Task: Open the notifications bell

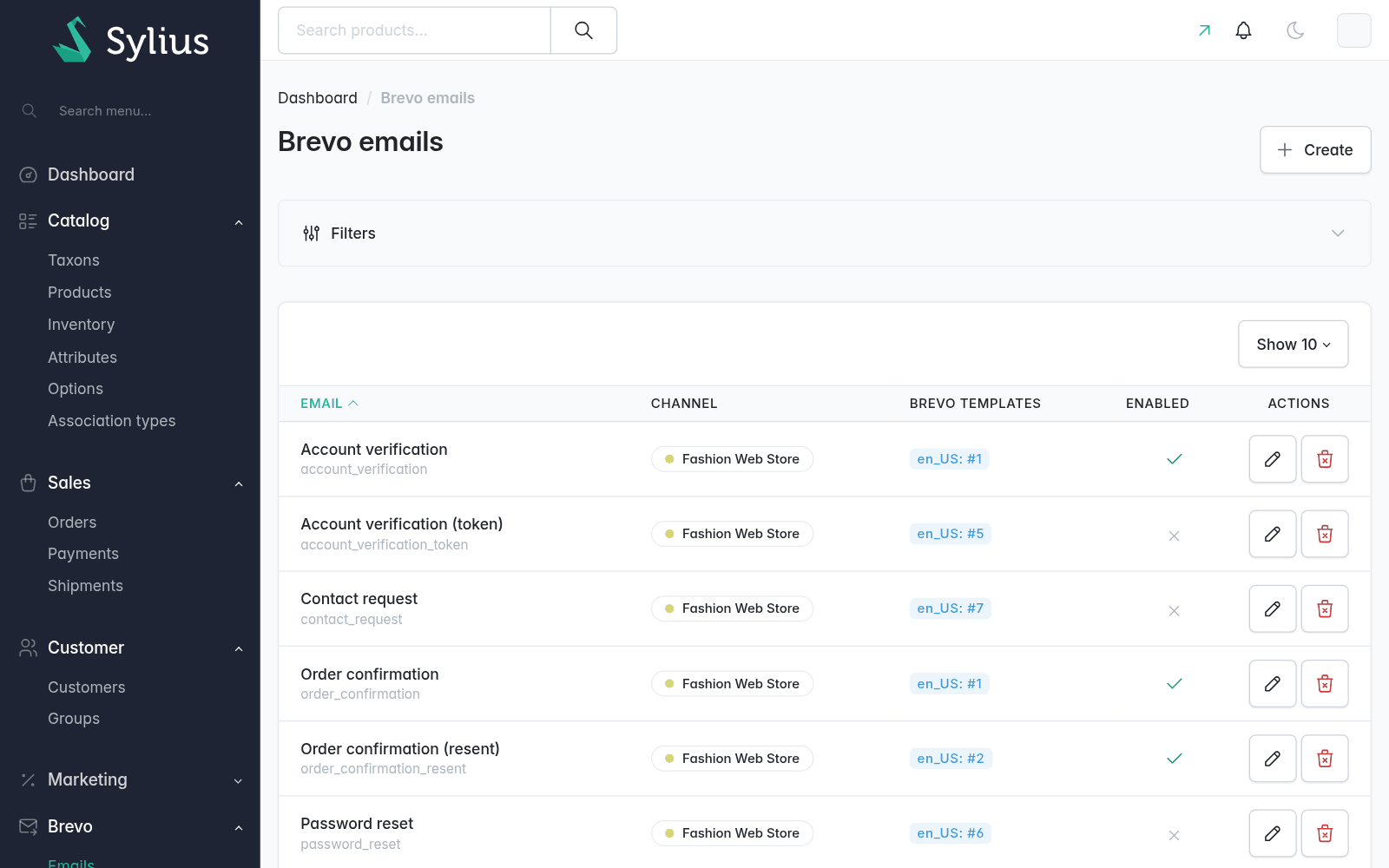Action: pos(1243,30)
